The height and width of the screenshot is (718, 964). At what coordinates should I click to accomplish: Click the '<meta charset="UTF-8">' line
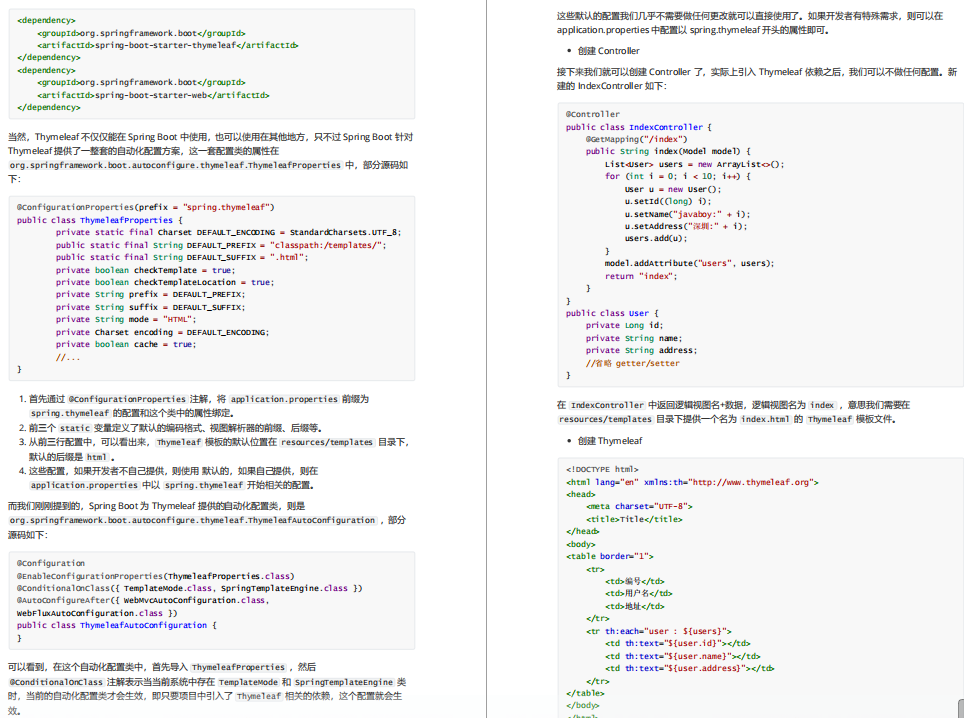(639, 507)
